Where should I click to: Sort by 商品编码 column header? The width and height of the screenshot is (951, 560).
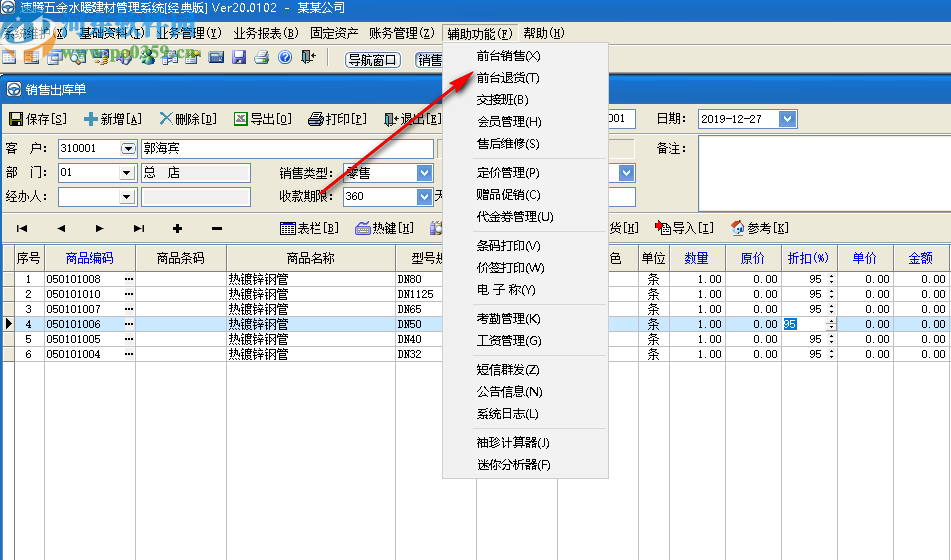pos(90,258)
